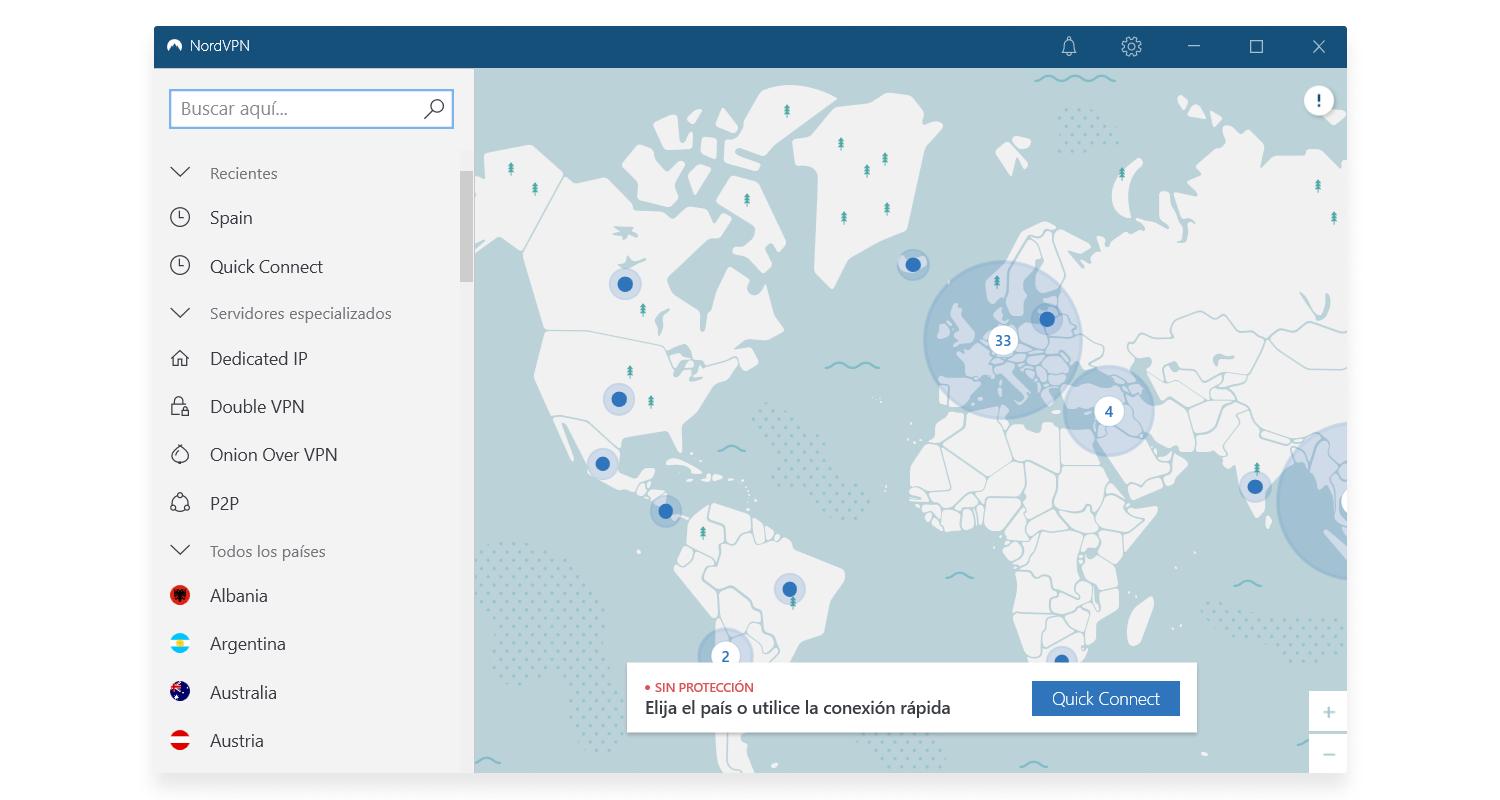The height and width of the screenshot is (800, 1500).
Task: Click the Argentina flag icon
Action: click(180, 643)
